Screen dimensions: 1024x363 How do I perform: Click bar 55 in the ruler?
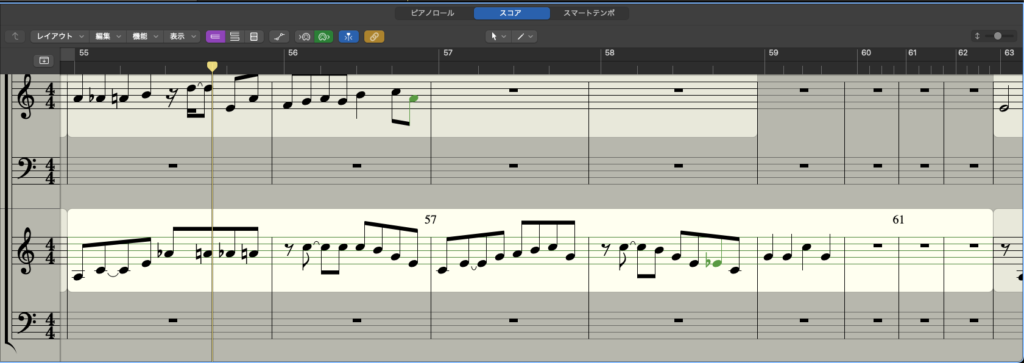point(83,53)
